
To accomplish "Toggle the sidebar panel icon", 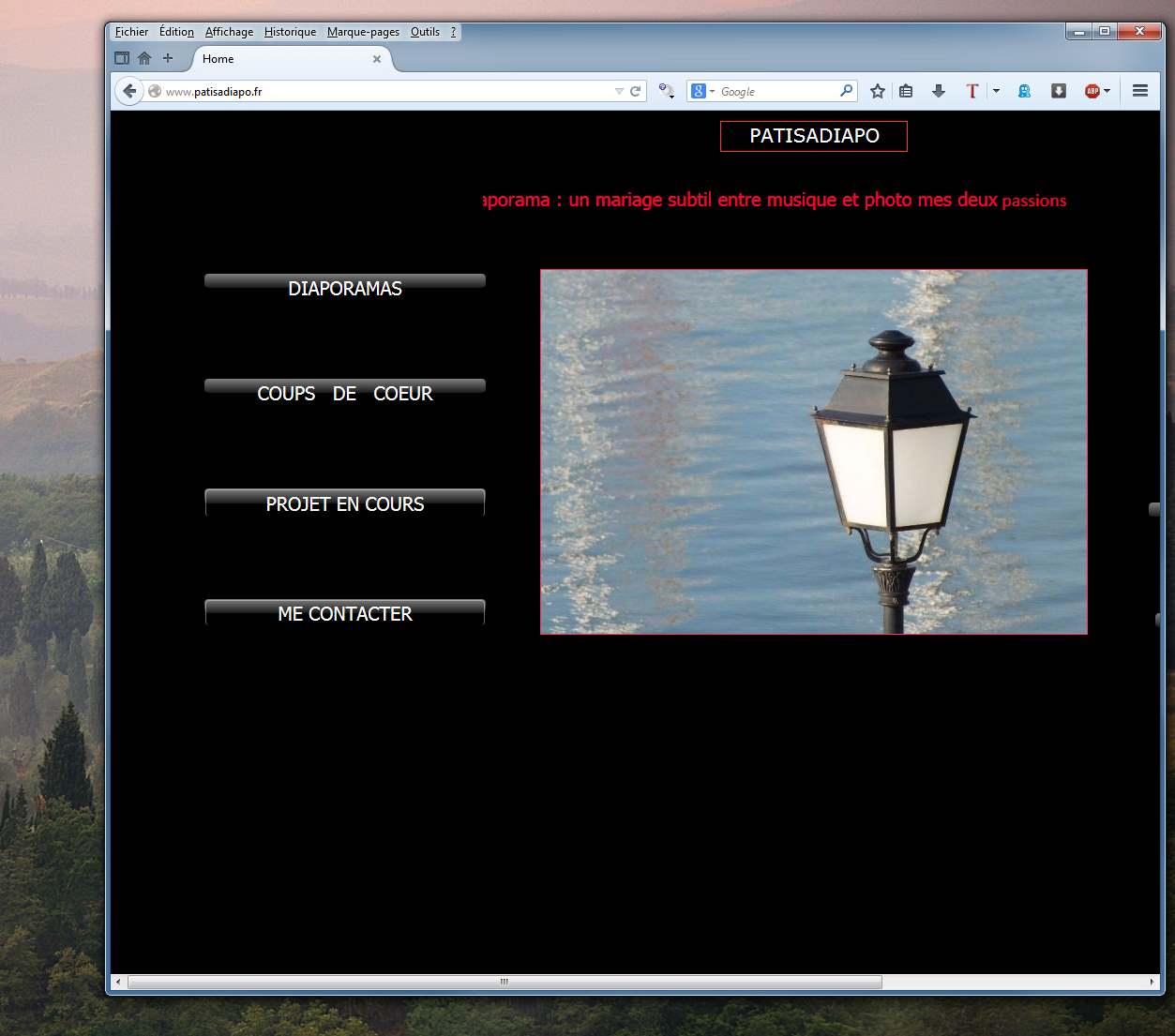I will tap(122, 58).
